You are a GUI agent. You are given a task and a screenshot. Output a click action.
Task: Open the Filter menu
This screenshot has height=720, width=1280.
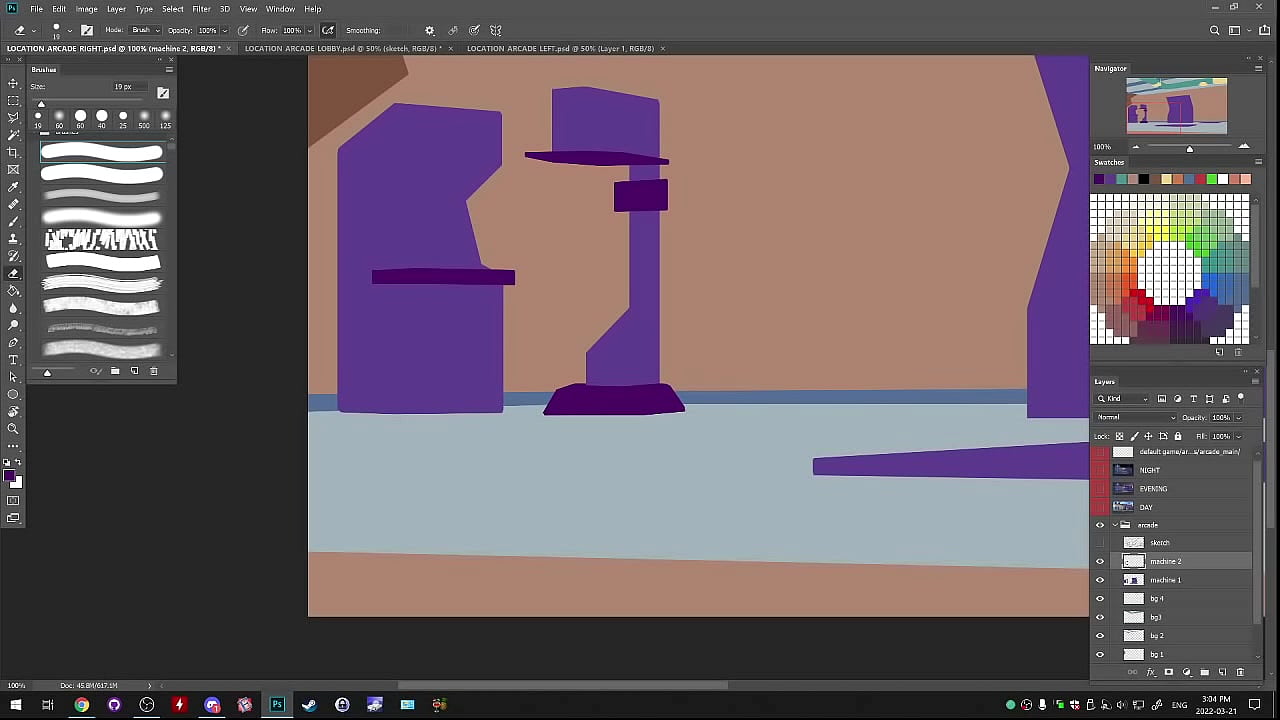click(x=201, y=9)
